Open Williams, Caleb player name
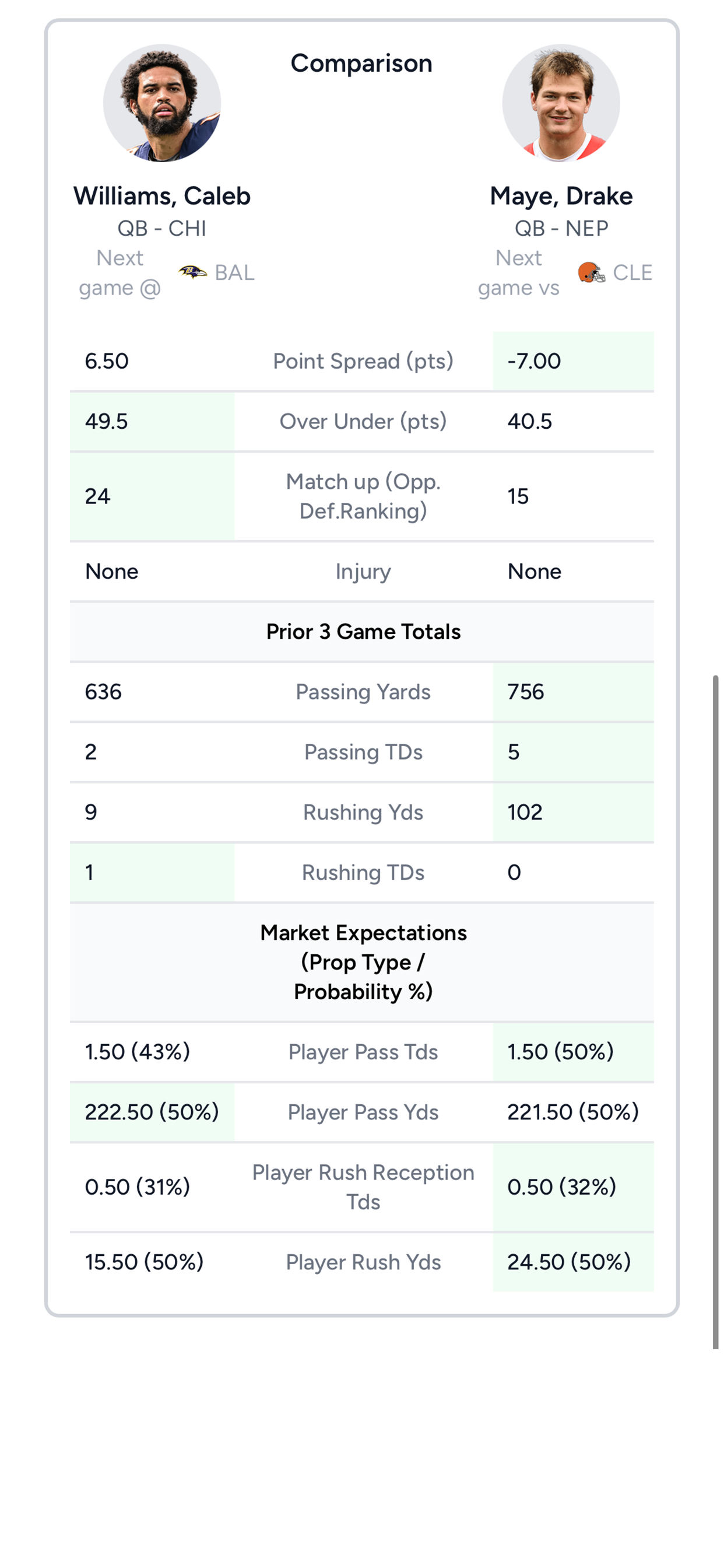Screen dimensions: 724x1568 tap(162, 196)
